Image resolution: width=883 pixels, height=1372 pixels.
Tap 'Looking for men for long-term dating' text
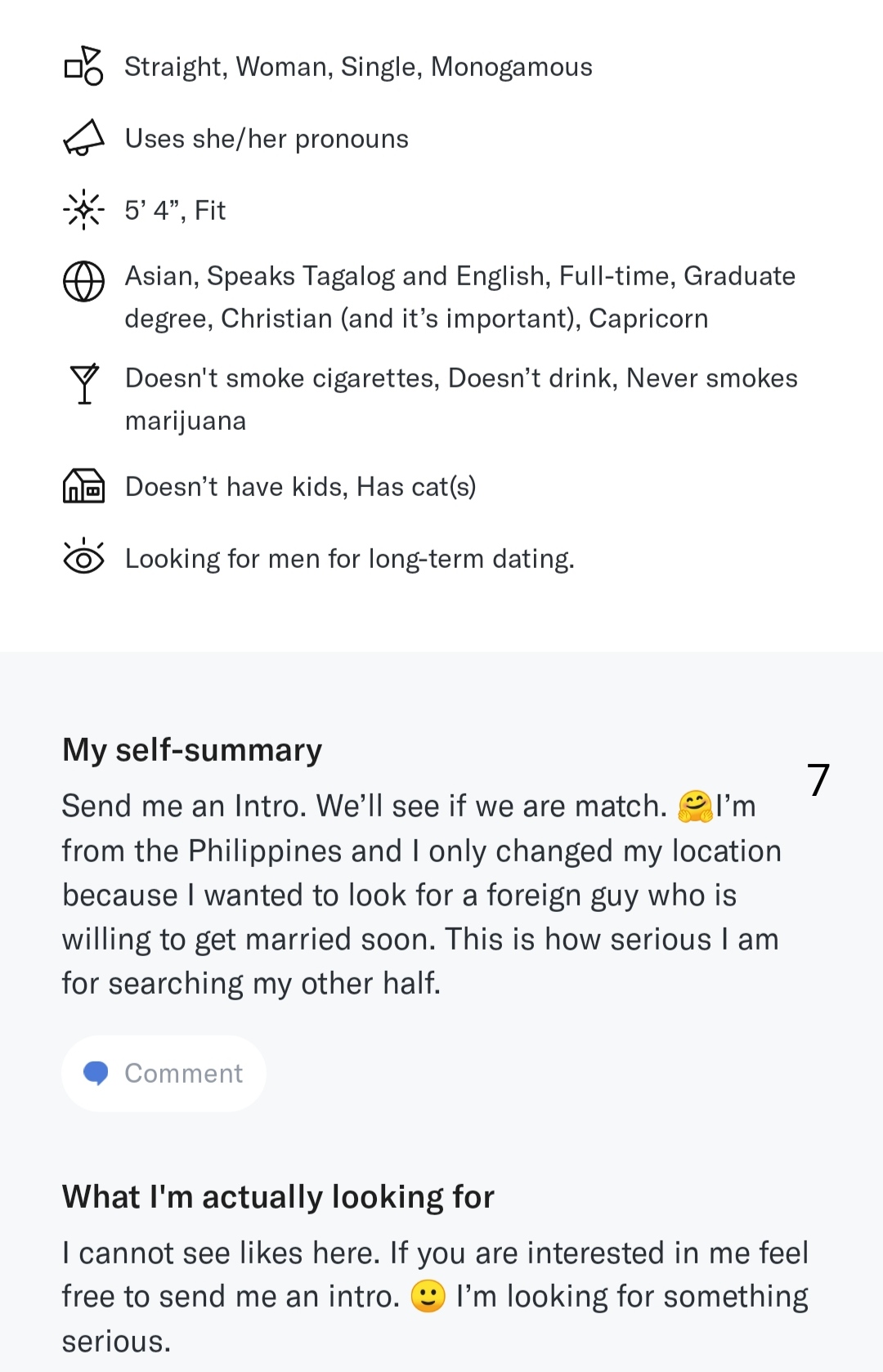350,559
